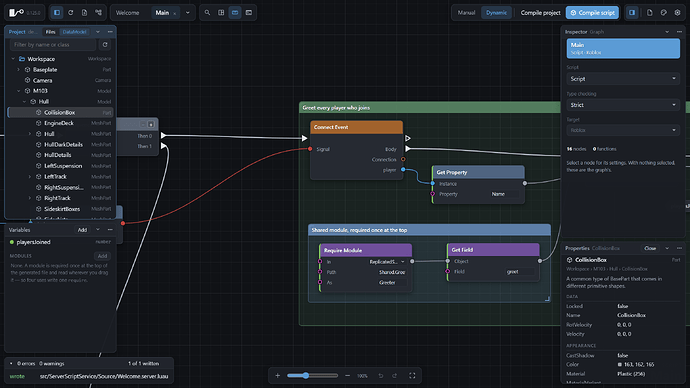Open the Script type dropdown in Inspector

(x=623, y=79)
